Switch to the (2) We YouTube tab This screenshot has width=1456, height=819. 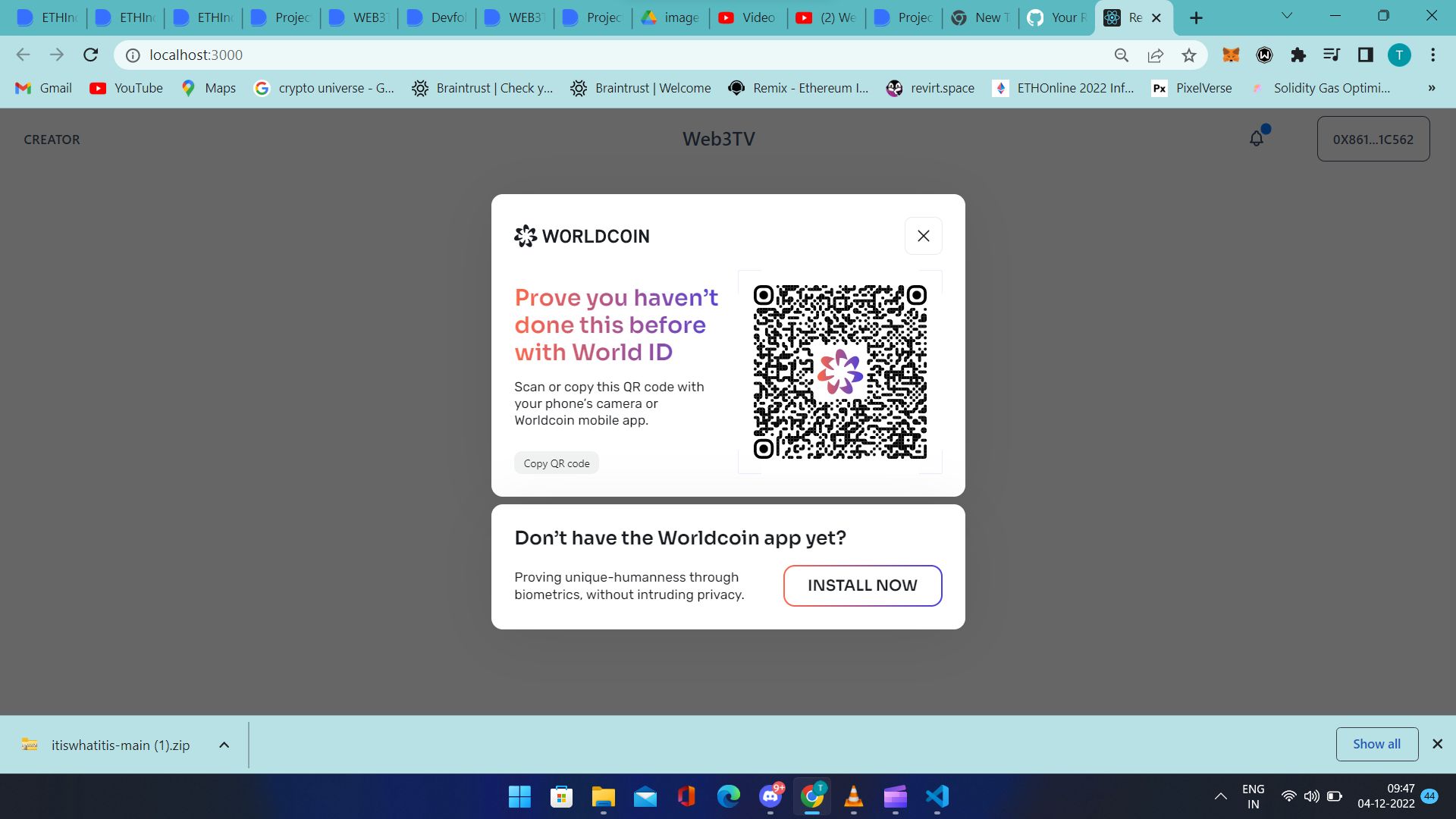(x=826, y=17)
